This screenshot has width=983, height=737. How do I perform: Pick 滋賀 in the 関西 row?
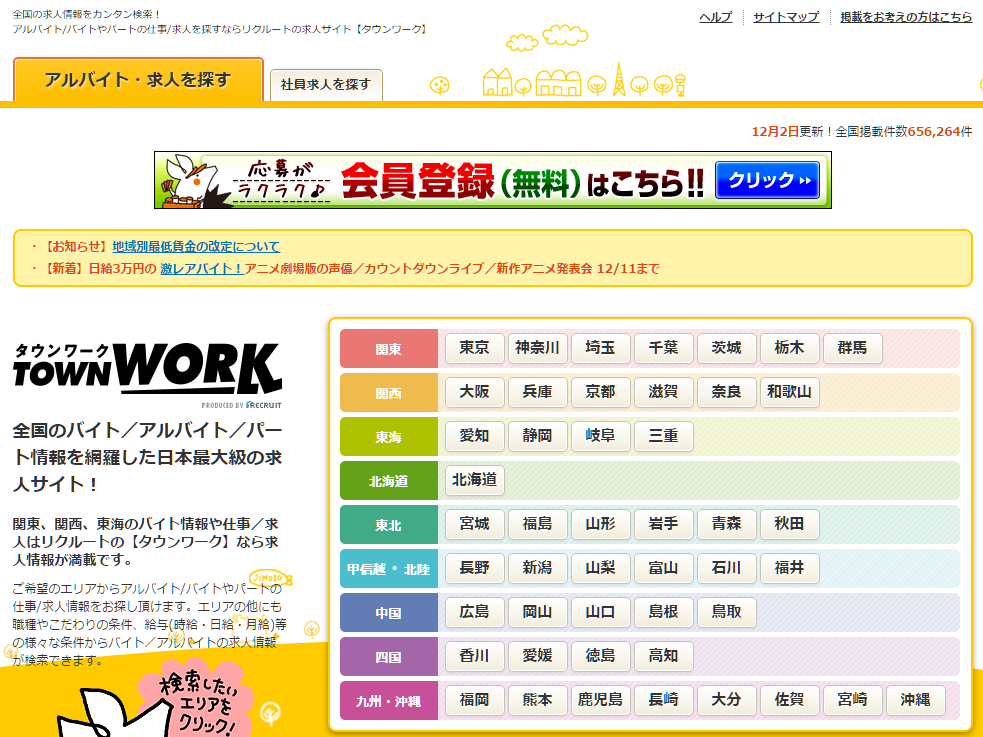click(663, 392)
